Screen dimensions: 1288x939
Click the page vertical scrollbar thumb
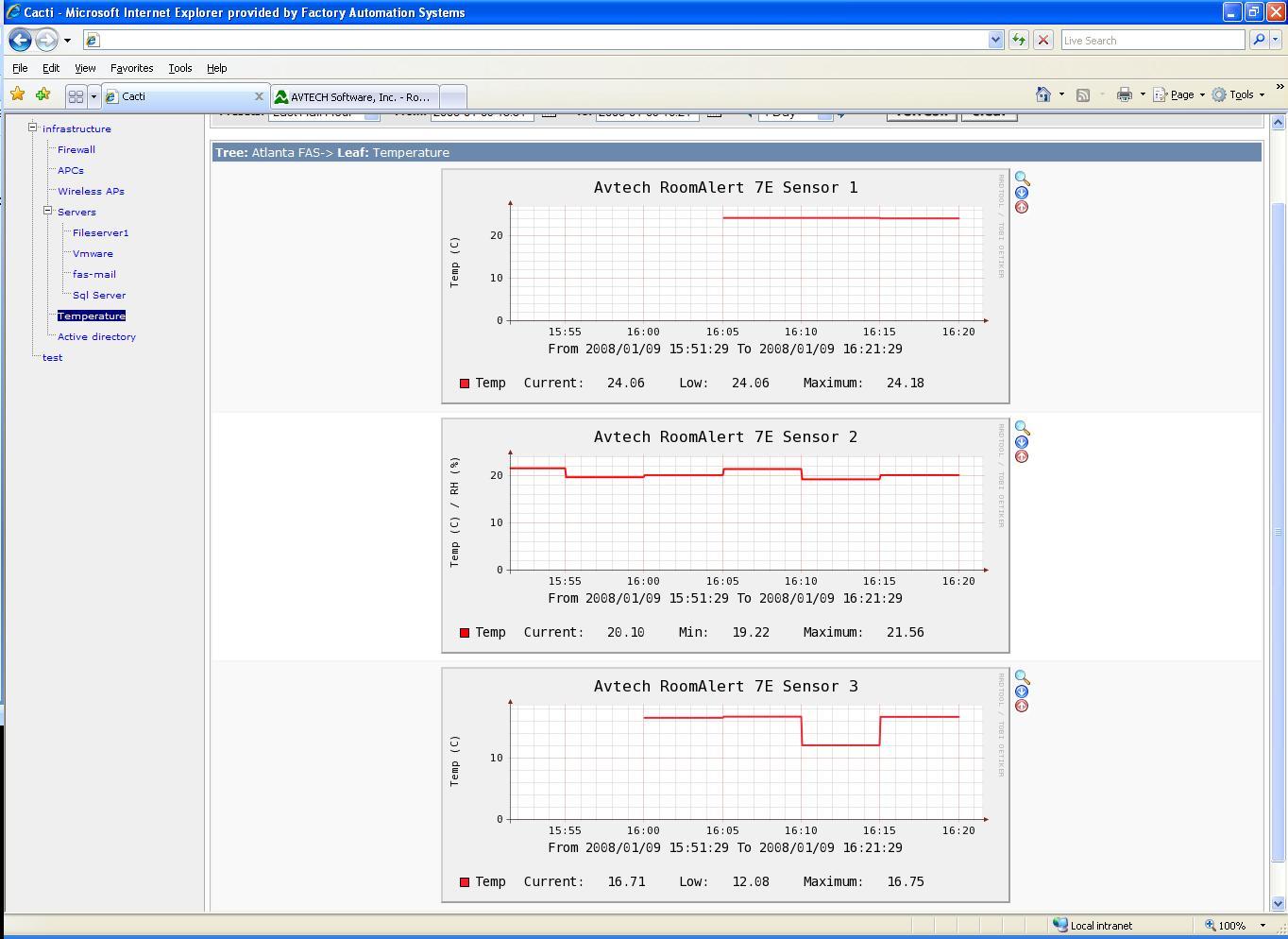pyautogui.click(x=1279, y=532)
